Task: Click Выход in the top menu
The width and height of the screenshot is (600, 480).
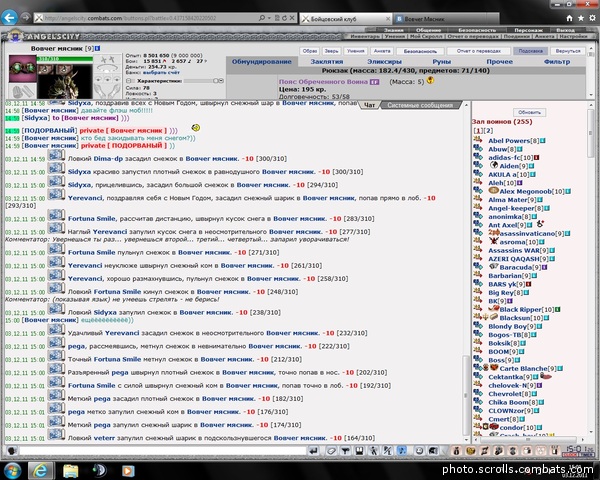Action: tap(565, 30)
